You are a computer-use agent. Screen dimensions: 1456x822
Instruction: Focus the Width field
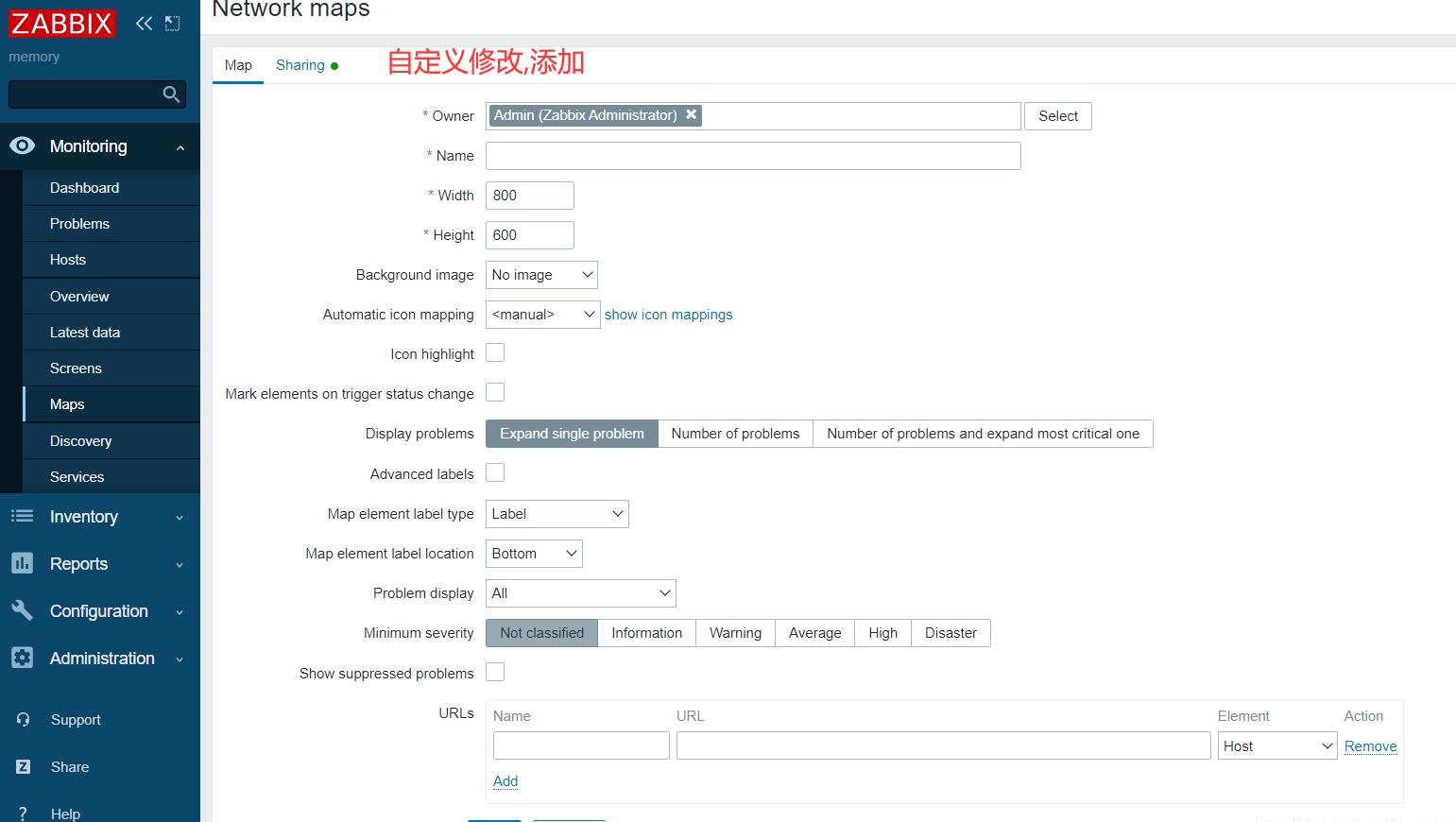(529, 196)
